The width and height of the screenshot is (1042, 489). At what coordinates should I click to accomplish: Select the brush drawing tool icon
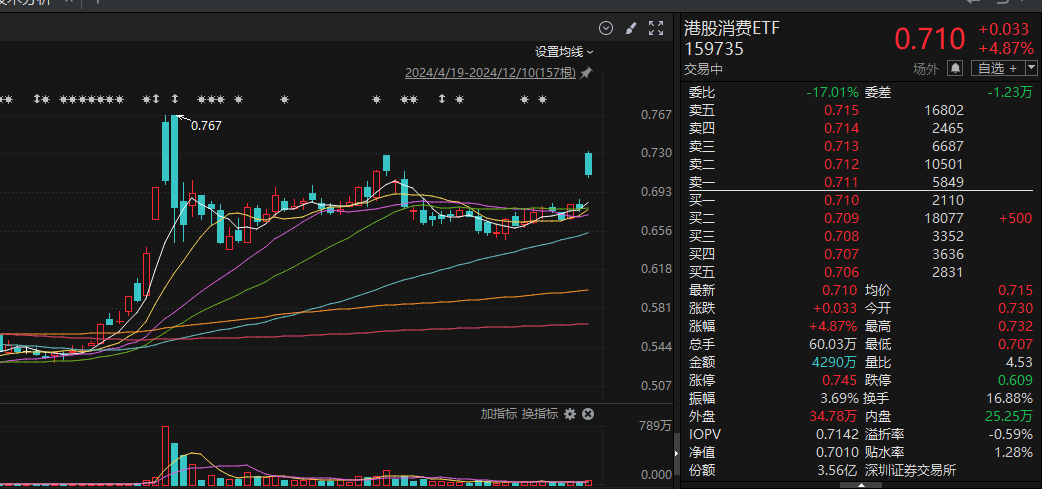(631, 28)
